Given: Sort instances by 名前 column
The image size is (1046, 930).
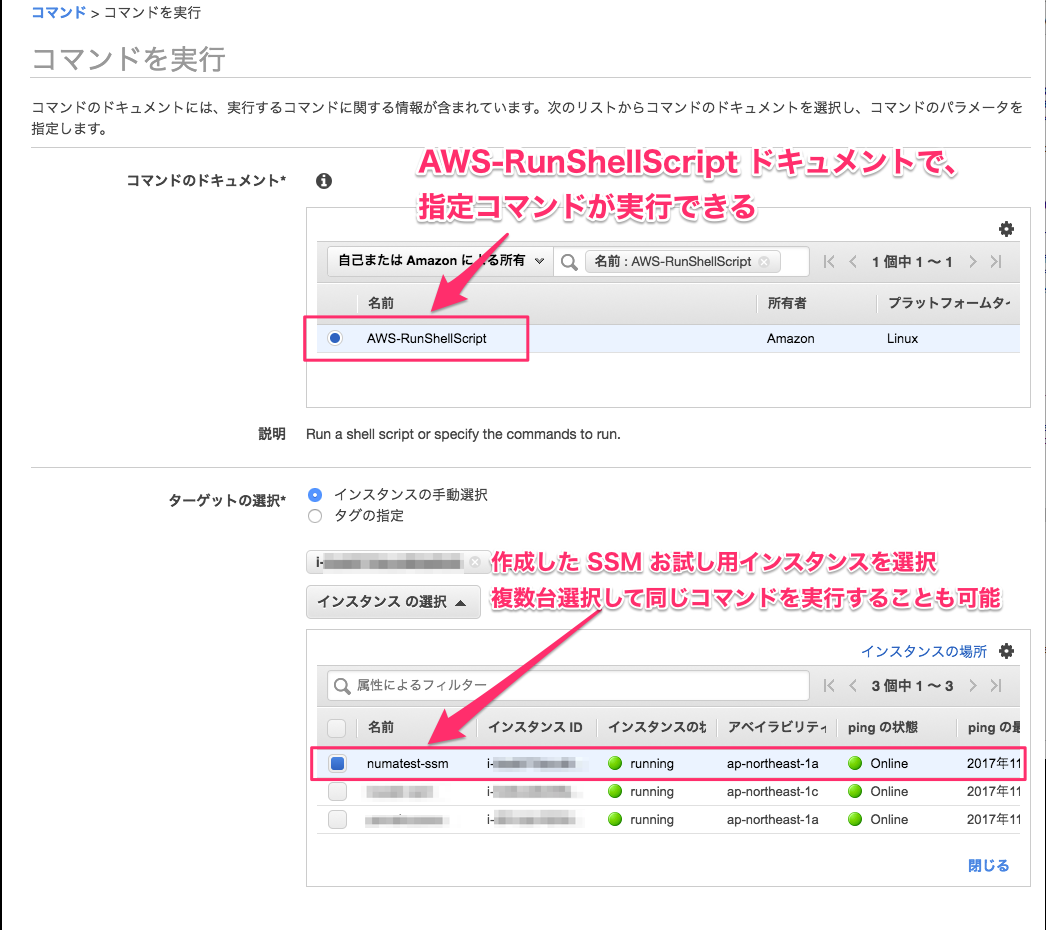Looking at the screenshot, I should pos(381,727).
